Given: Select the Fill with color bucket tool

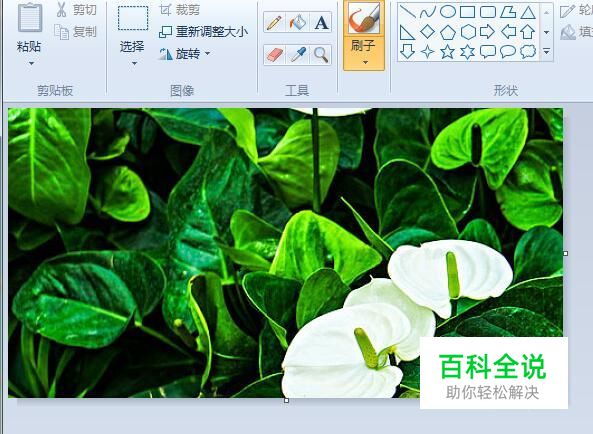Looking at the screenshot, I should pyautogui.click(x=298, y=22).
